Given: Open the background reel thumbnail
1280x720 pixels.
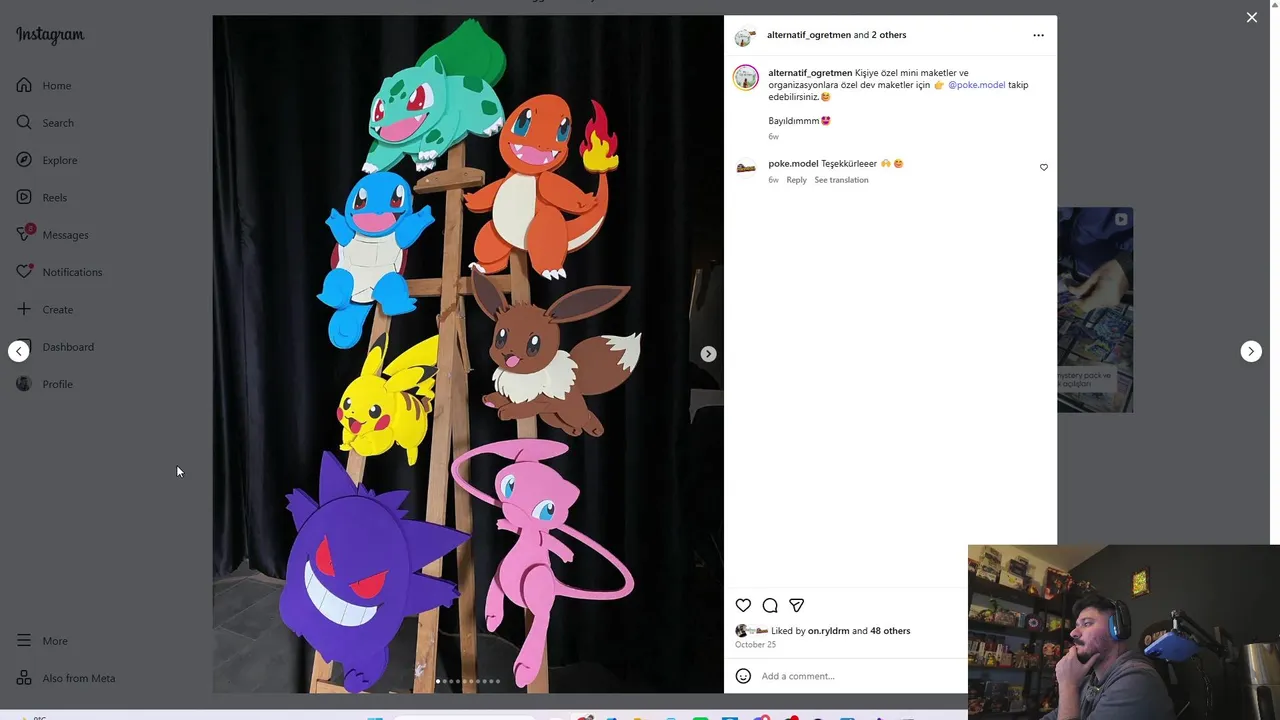Looking at the screenshot, I should [x=1095, y=310].
